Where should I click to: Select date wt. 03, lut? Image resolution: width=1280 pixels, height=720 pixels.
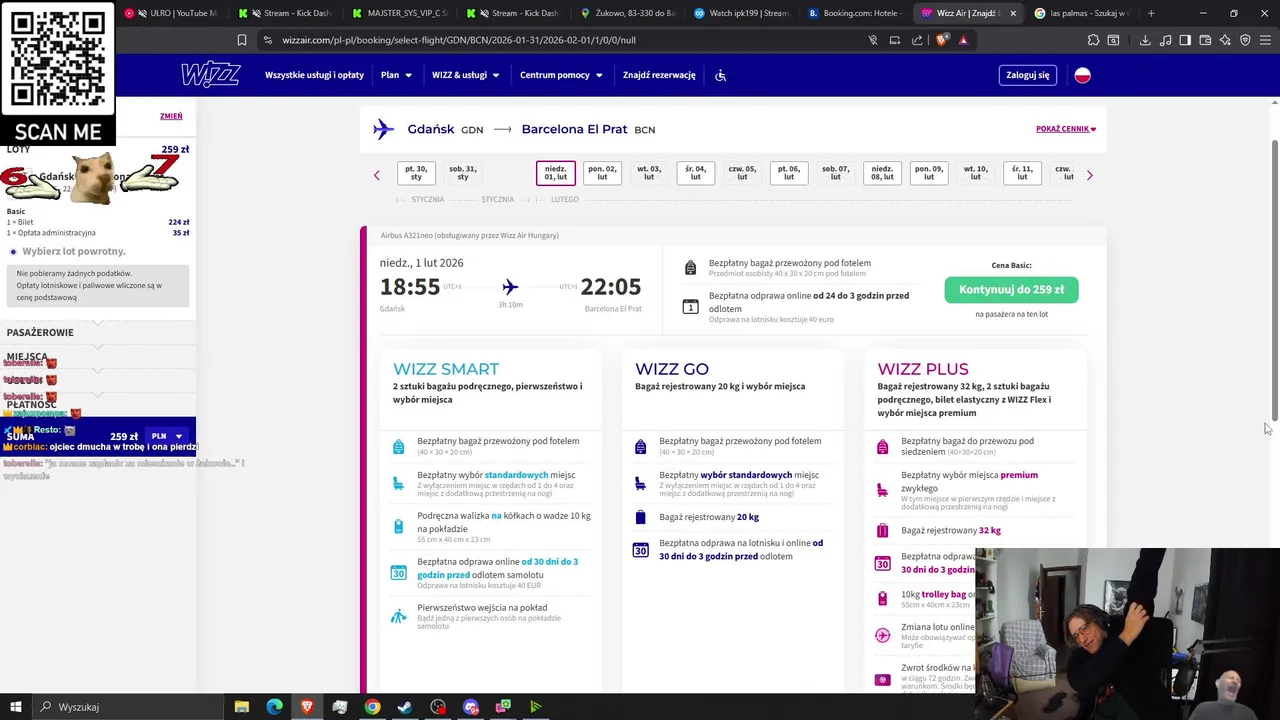(649, 173)
